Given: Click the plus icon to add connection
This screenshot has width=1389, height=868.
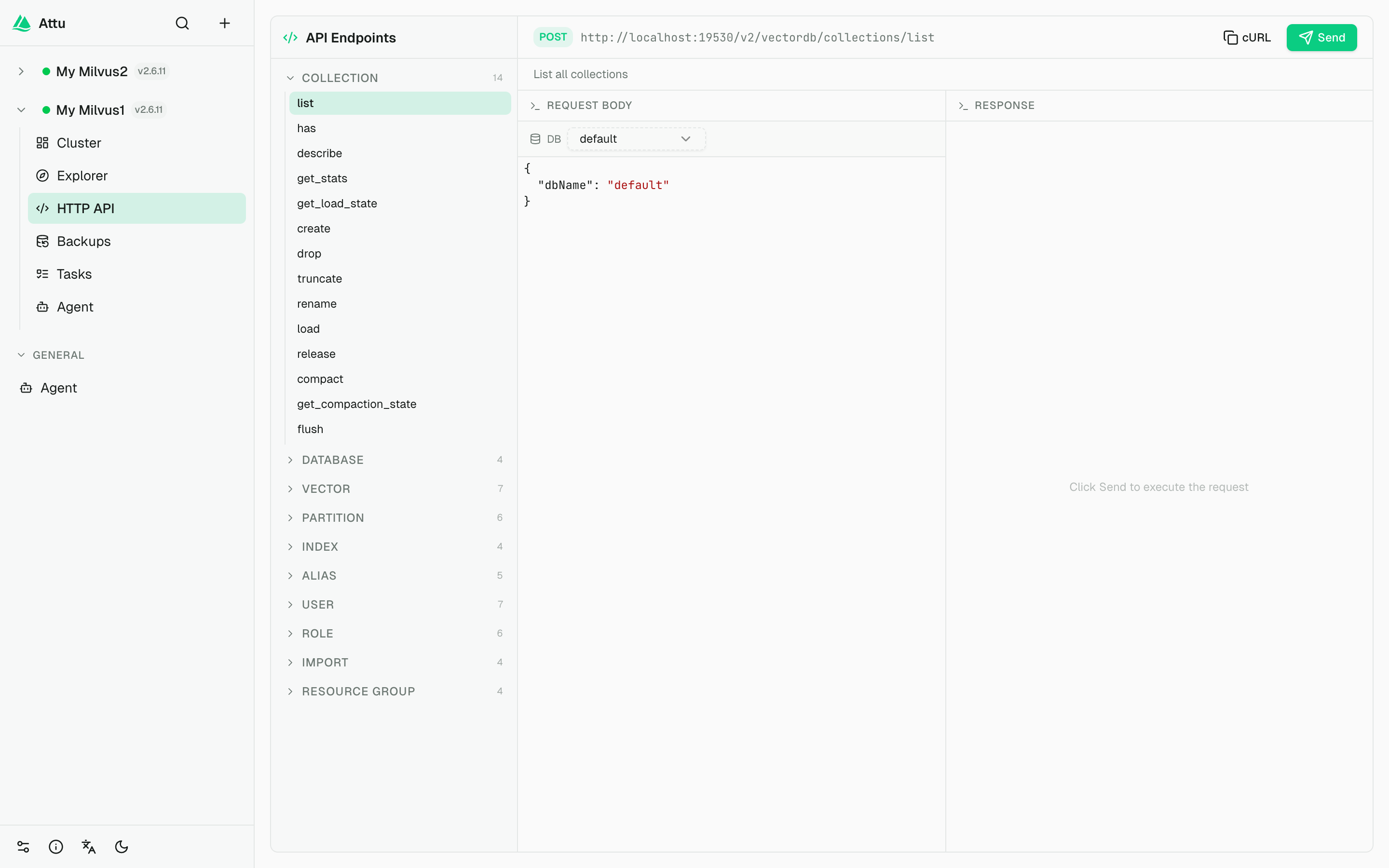Looking at the screenshot, I should click(x=224, y=23).
